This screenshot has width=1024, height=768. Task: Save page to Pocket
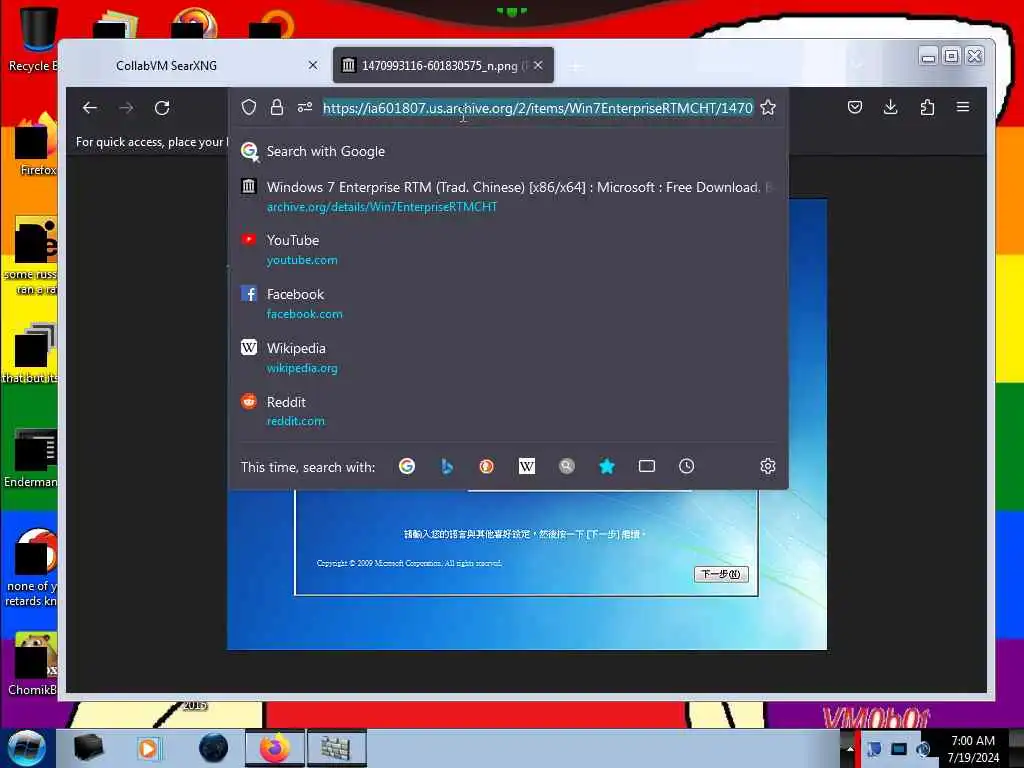point(855,107)
